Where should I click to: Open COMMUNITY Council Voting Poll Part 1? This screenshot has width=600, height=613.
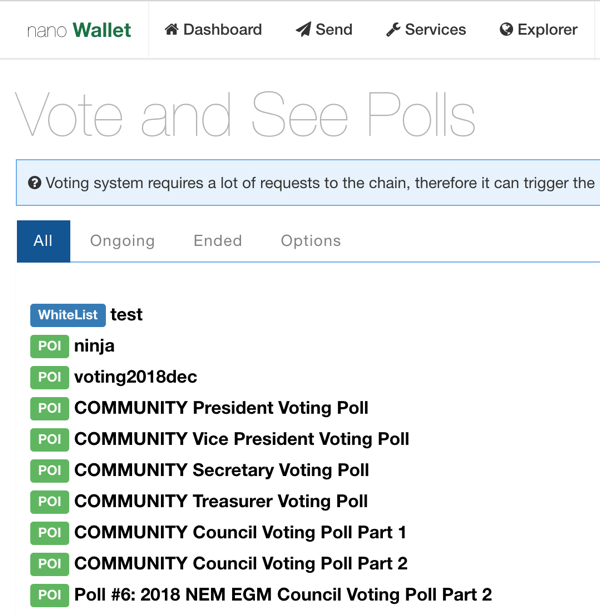coord(240,532)
